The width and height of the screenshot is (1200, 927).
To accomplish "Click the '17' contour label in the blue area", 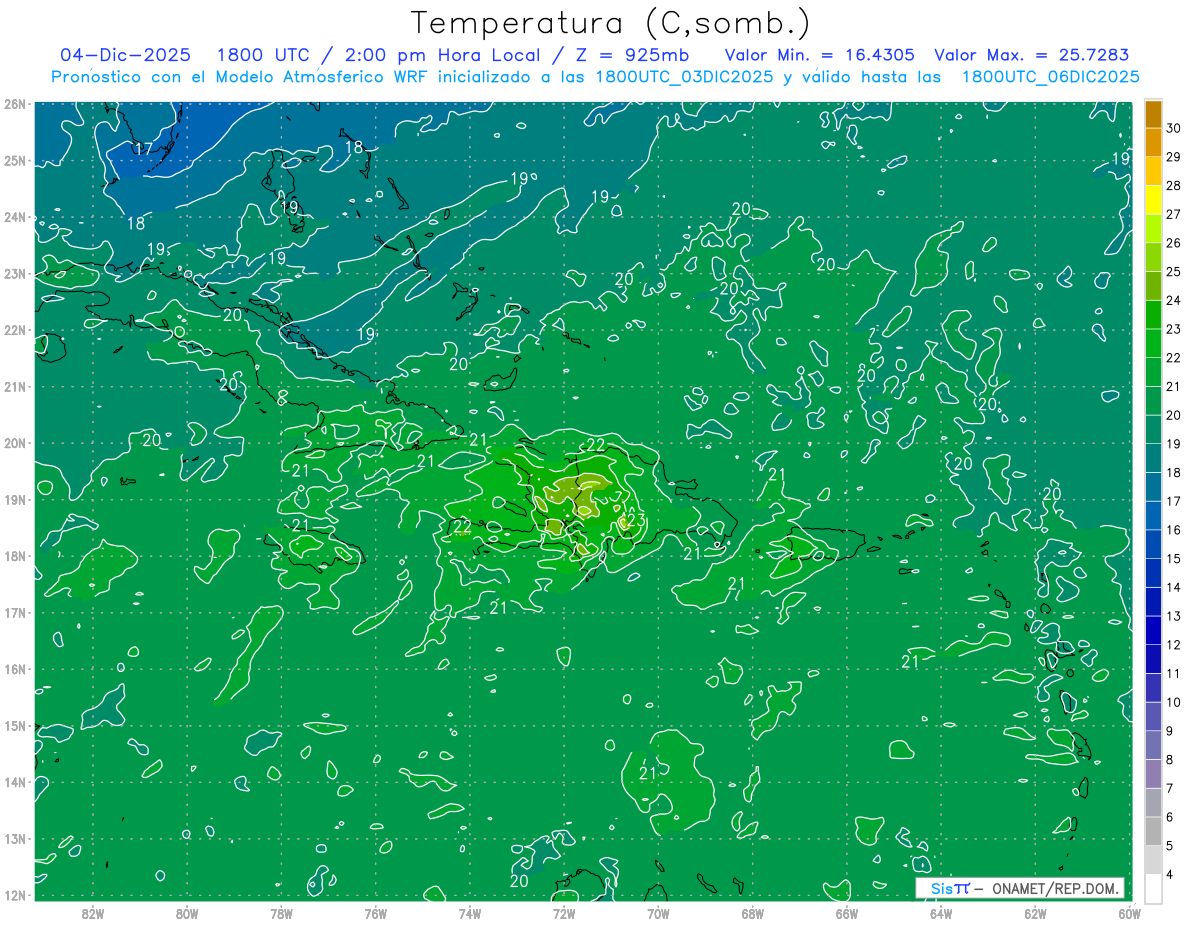I will click(x=143, y=148).
